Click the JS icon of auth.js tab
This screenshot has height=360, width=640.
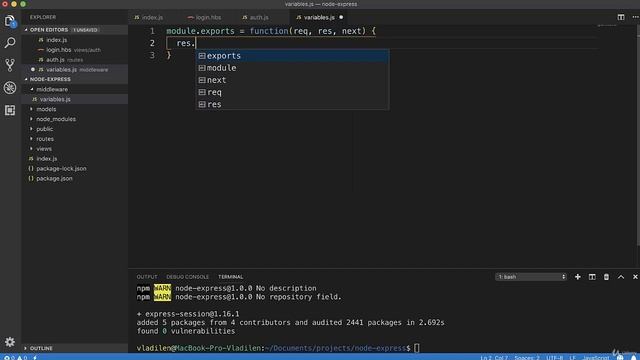point(244,18)
